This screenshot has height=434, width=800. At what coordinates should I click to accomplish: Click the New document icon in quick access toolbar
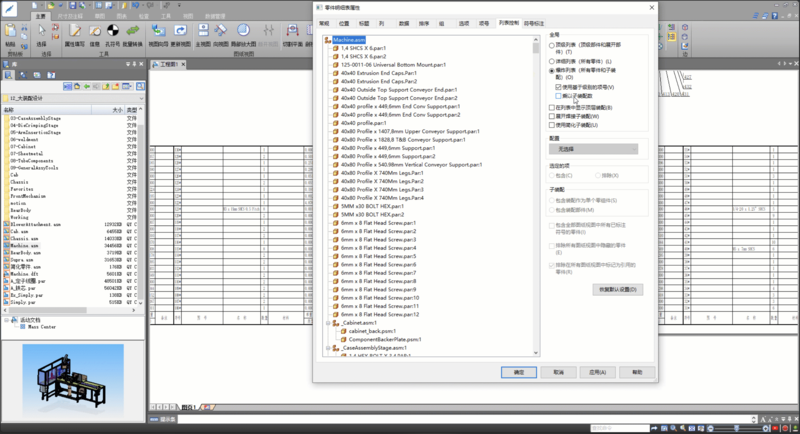[34, 5]
